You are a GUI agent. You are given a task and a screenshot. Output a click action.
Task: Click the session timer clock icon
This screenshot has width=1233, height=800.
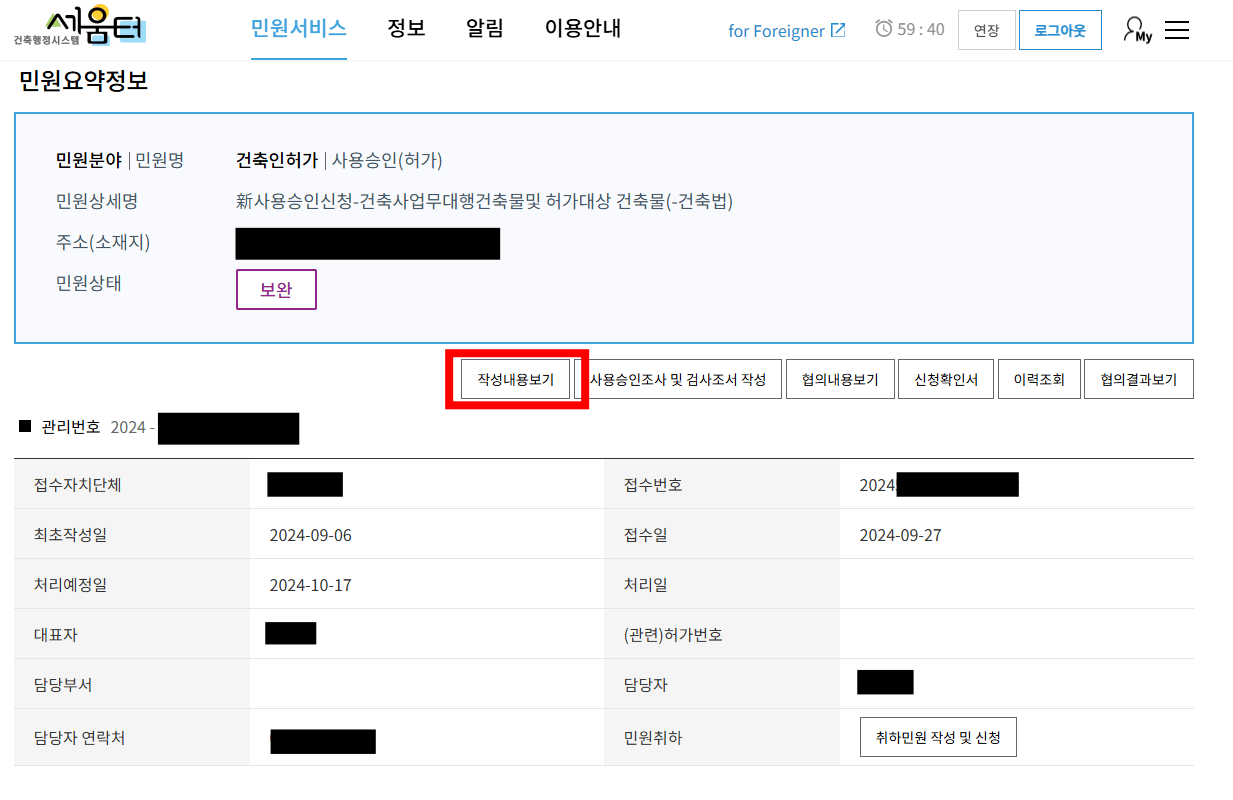[884, 30]
